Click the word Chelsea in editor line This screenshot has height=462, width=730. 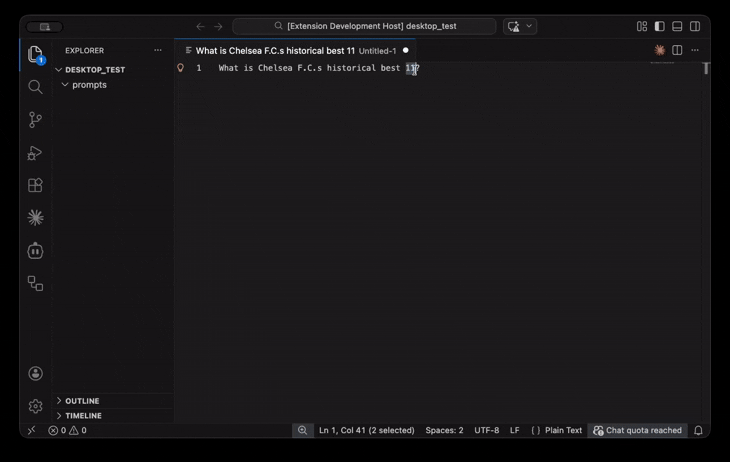pyautogui.click(x=275, y=68)
